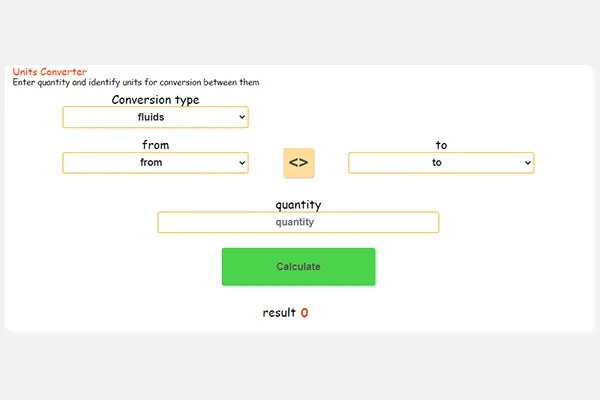Focus the quantity input field
The height and width of the screenshot is (400, 600).
[x=298, y=222]
